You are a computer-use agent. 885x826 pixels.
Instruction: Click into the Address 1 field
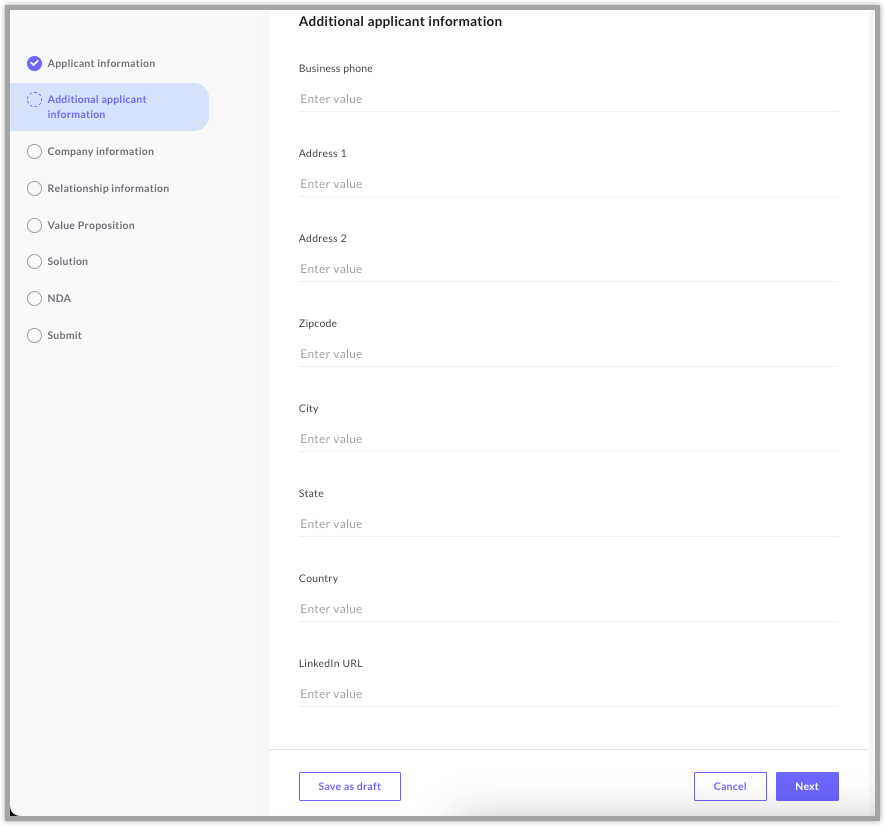tap(568, 184)
